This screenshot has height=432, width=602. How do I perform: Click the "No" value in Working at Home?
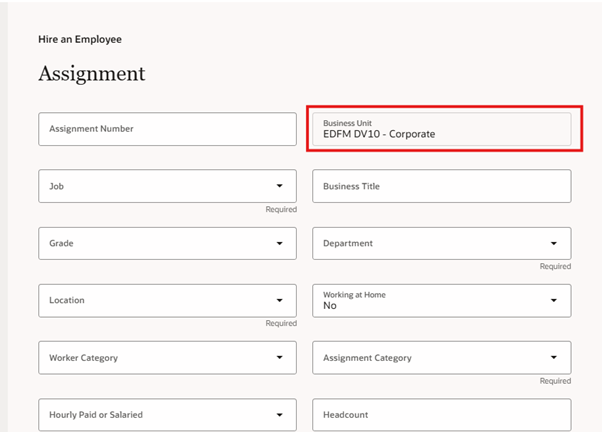coord(330,306)
